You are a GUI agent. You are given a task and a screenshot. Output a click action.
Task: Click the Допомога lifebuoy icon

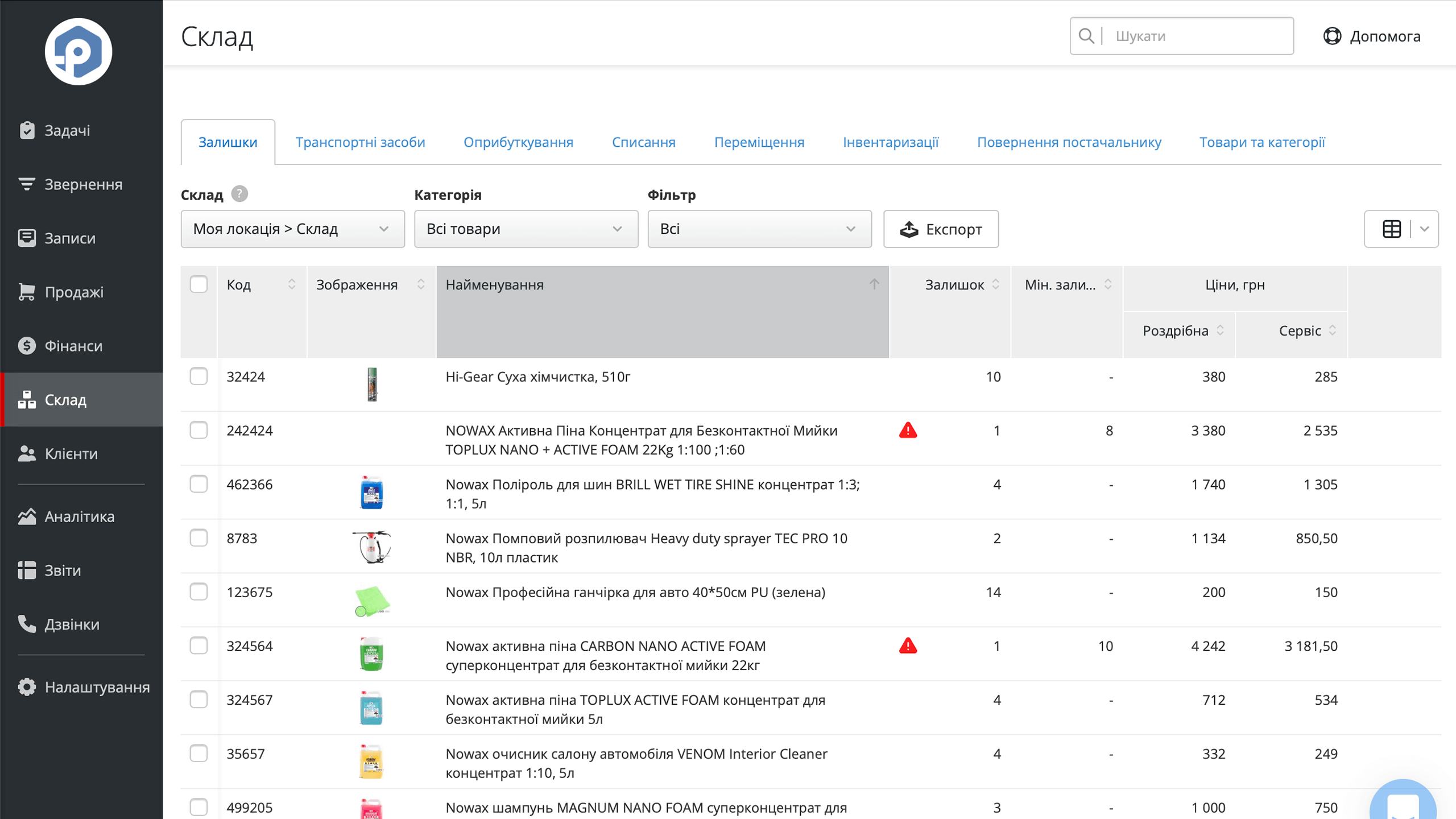(1332, 36)
